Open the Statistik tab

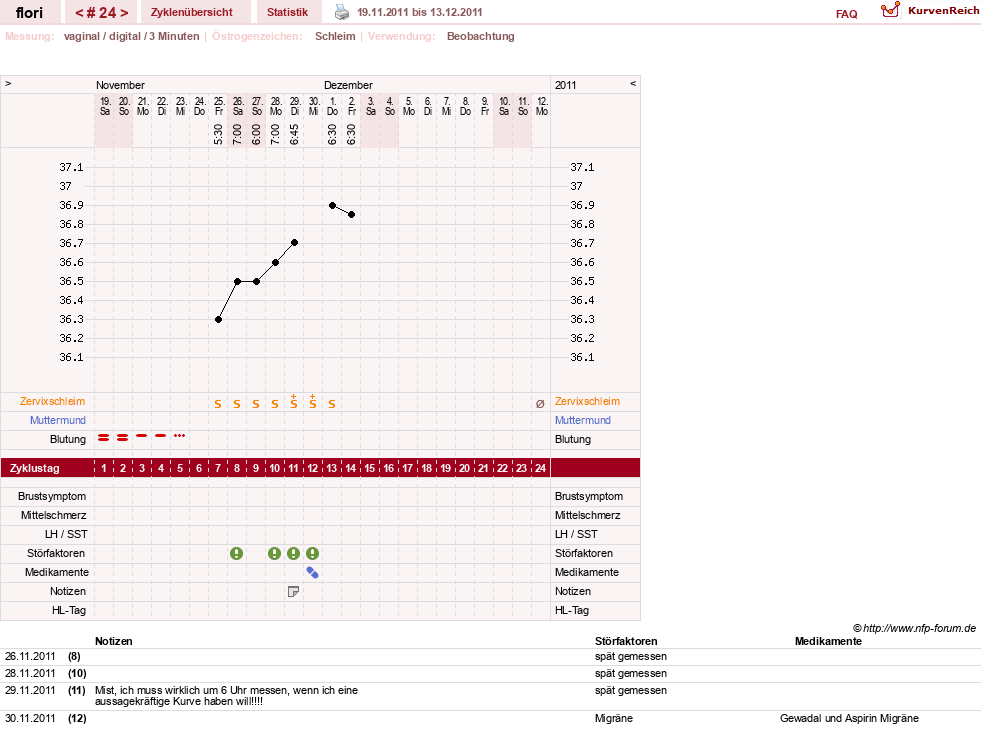(x=287, y=12)
